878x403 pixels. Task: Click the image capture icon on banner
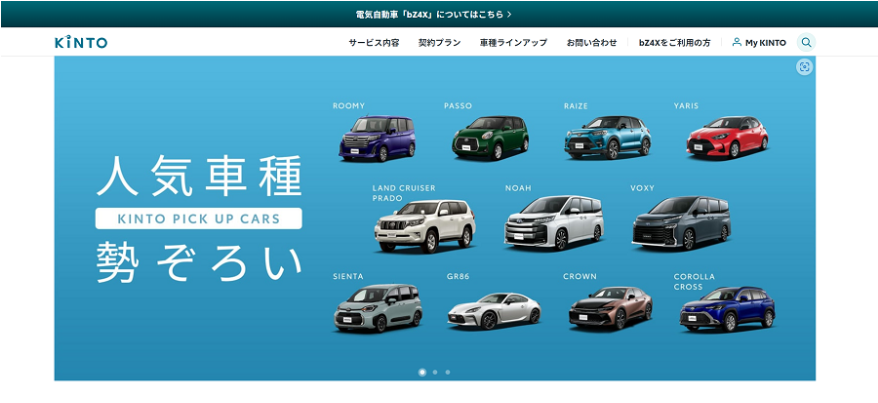(804, 67)
